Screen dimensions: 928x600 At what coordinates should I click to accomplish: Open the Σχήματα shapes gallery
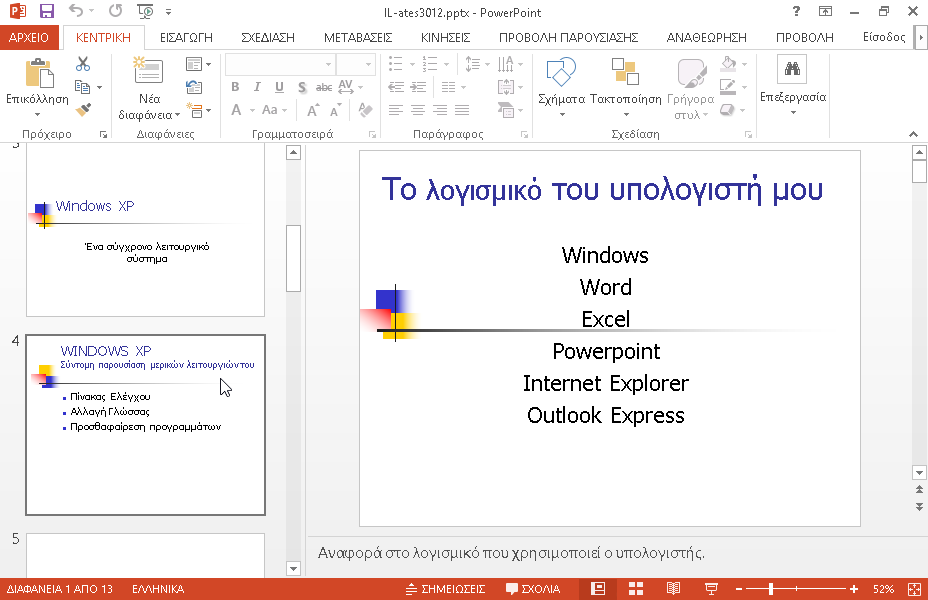(561, 86)
